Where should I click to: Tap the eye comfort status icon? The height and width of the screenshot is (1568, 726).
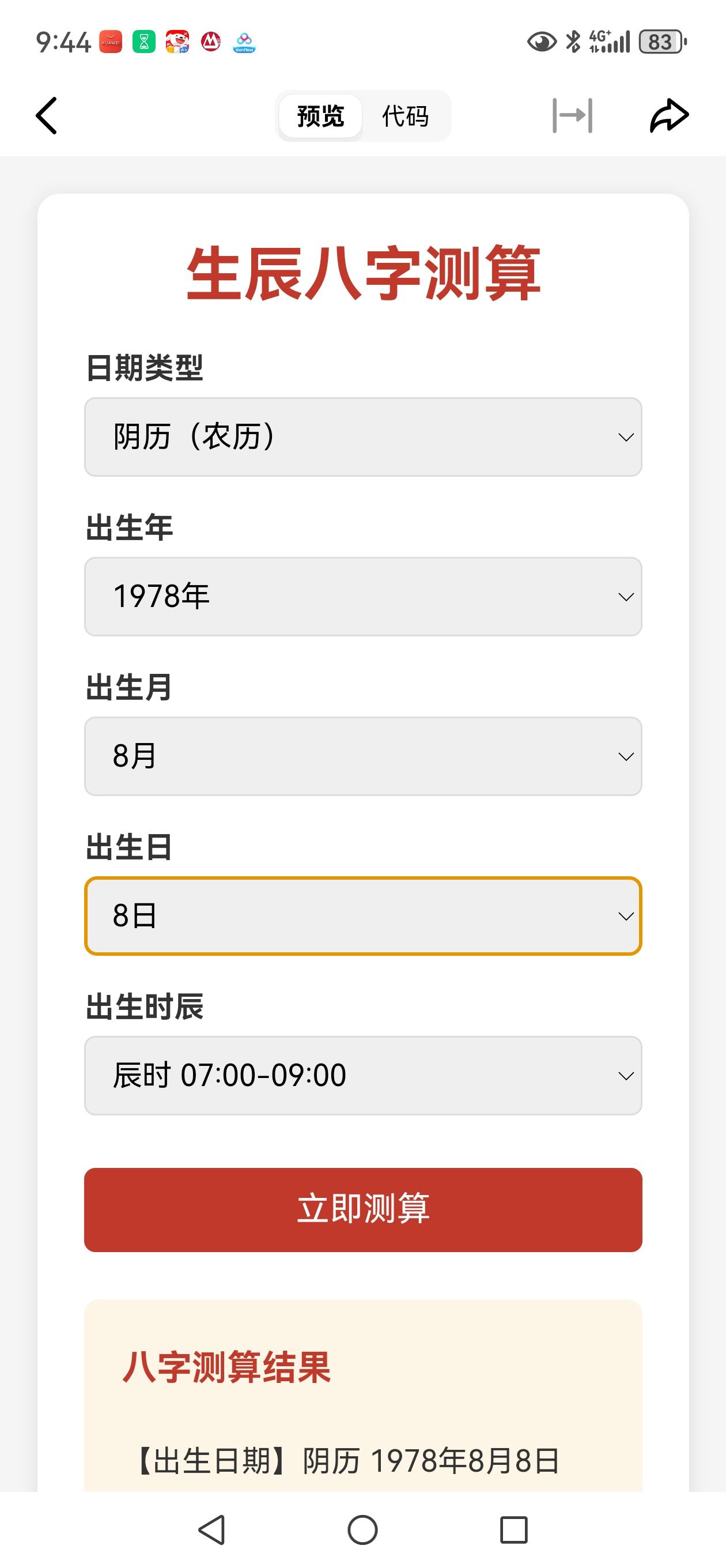click(x=542, y=42)
